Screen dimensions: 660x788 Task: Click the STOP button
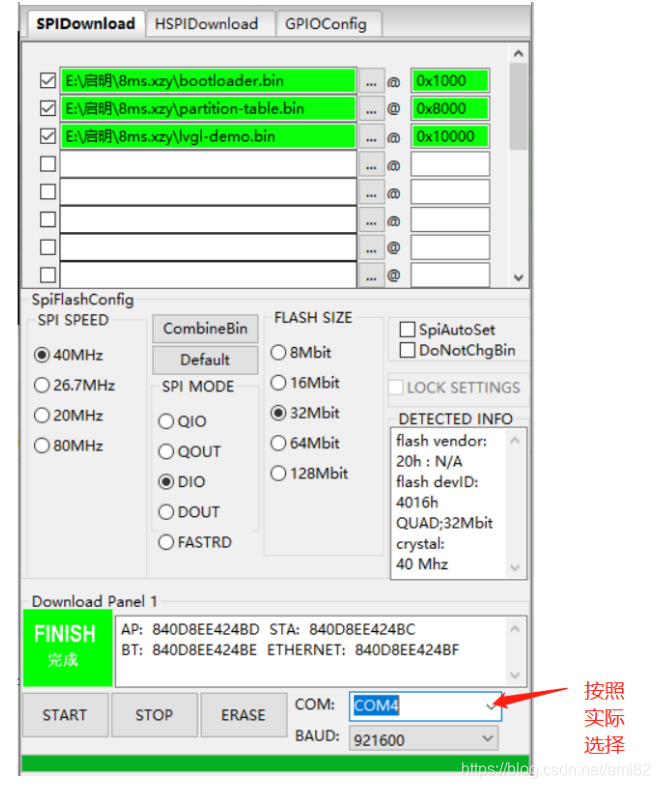click(154, 715)
